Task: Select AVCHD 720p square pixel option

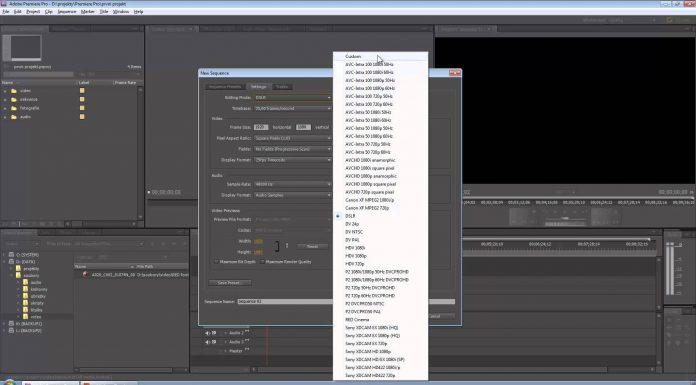Action: [x=380, y=192]
